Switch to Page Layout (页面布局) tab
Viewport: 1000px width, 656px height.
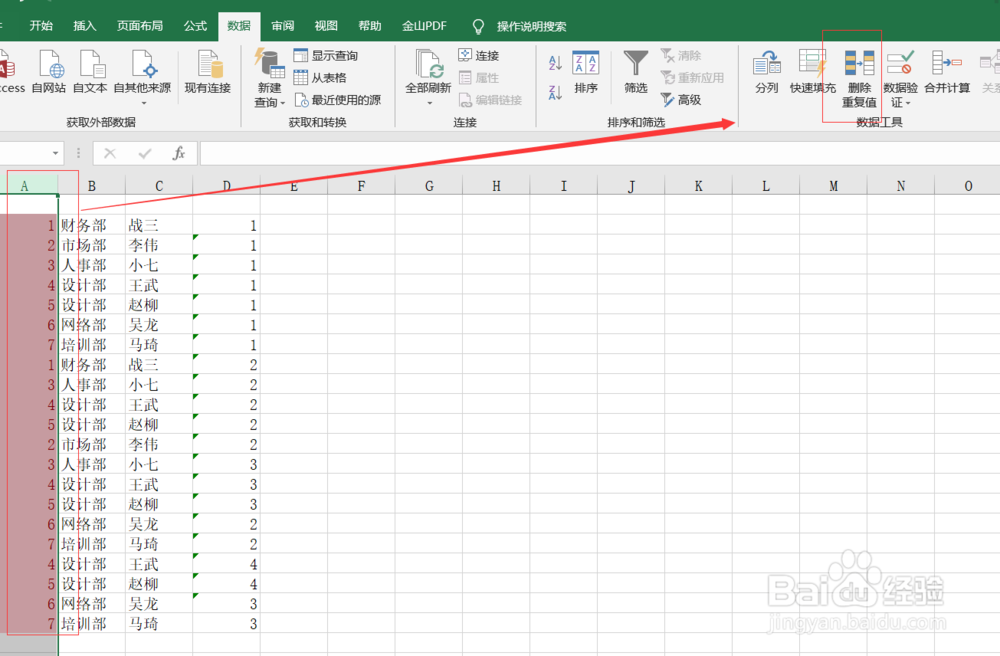coord(140,26)
